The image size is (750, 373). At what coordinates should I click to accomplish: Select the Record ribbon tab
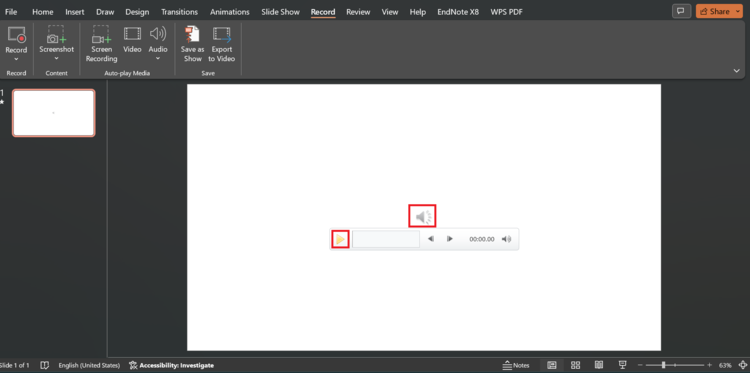coord(323,12)
